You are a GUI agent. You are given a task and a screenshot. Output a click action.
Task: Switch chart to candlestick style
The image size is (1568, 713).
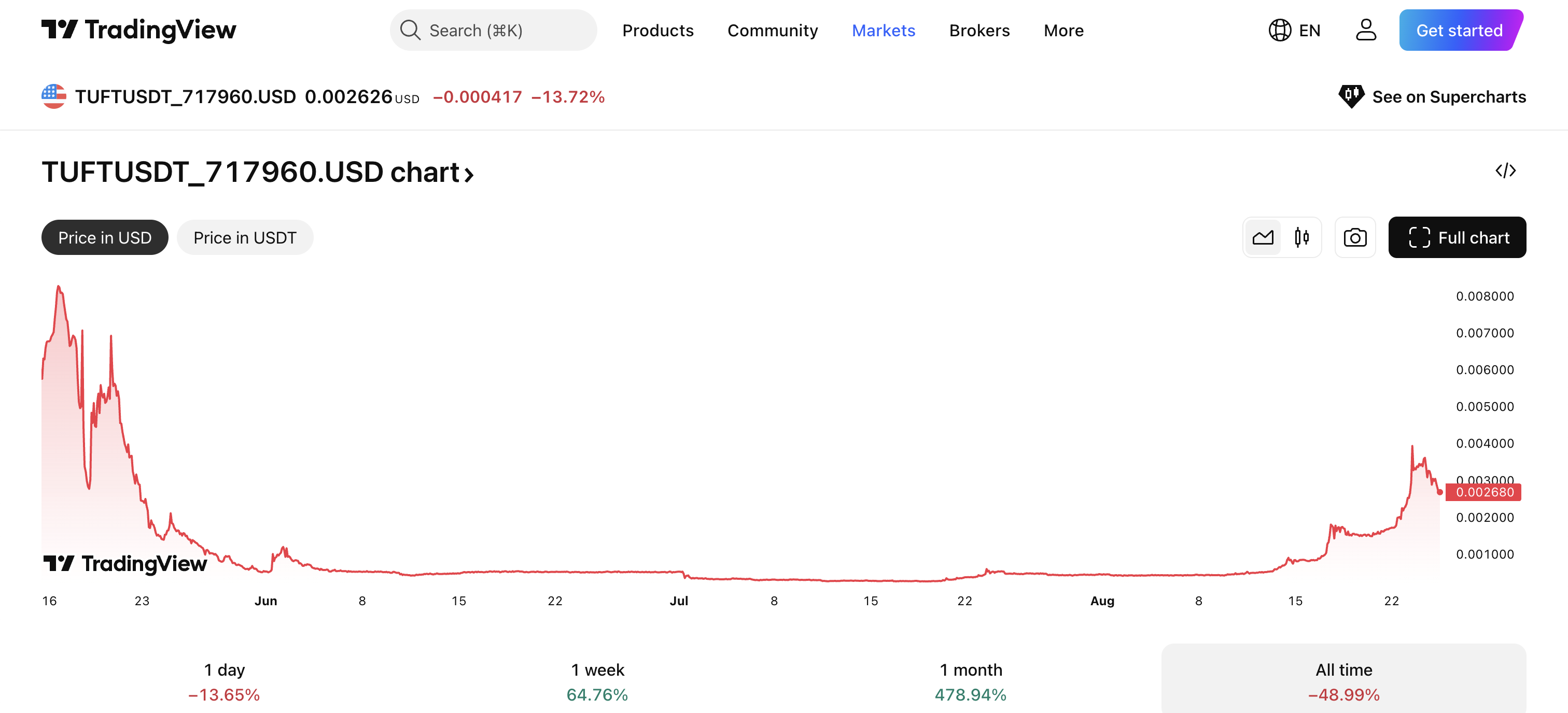(x=1303, y=237)
